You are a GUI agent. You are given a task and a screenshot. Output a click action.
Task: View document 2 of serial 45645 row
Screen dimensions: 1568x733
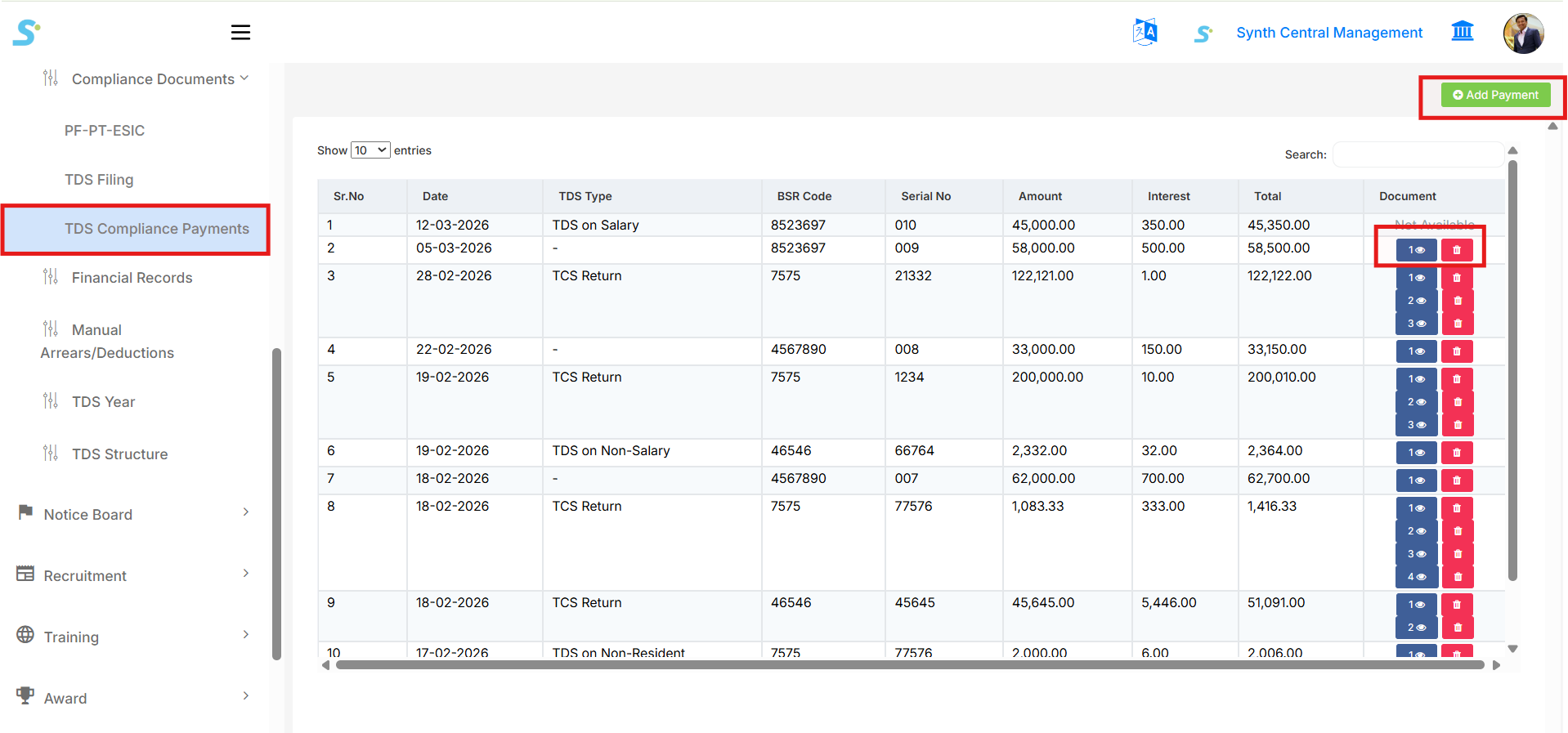[1416, 628]
